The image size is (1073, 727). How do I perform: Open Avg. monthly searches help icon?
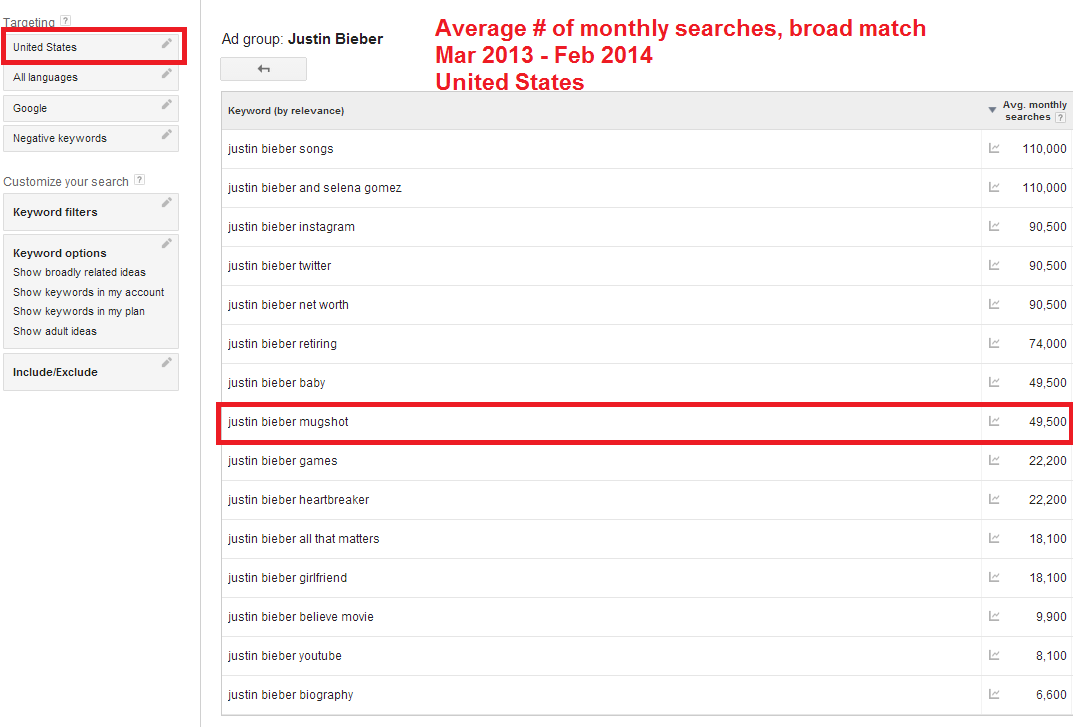pyautogui.click(x=1061, y=118)
